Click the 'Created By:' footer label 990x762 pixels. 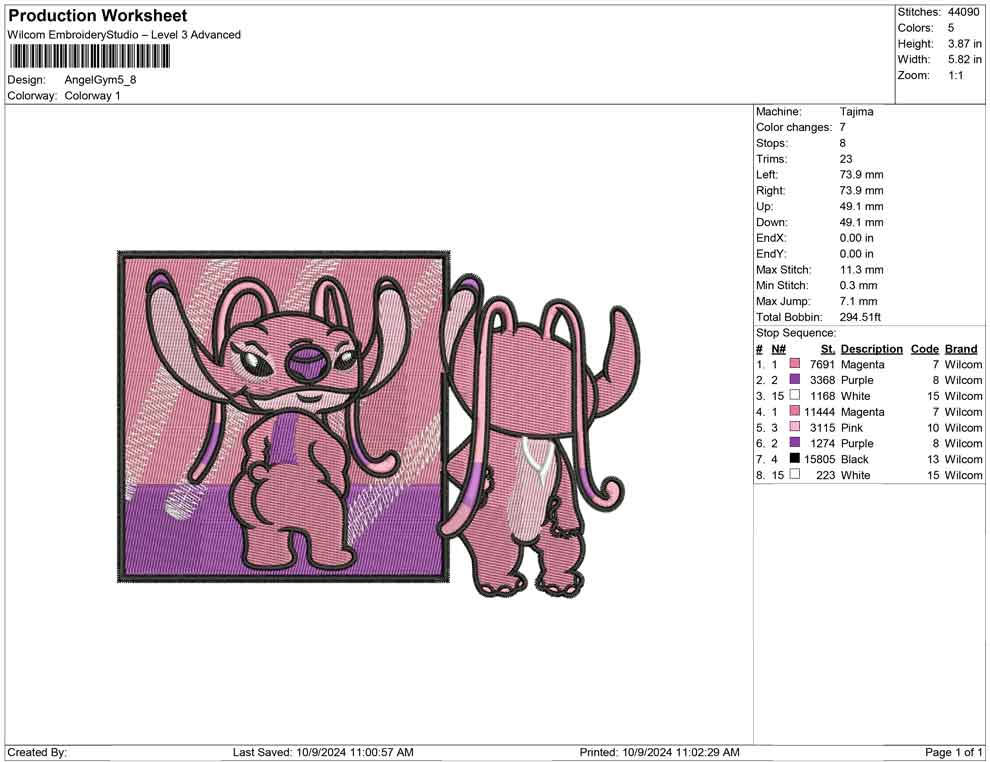pyautogui.click(x=37, y=752)
